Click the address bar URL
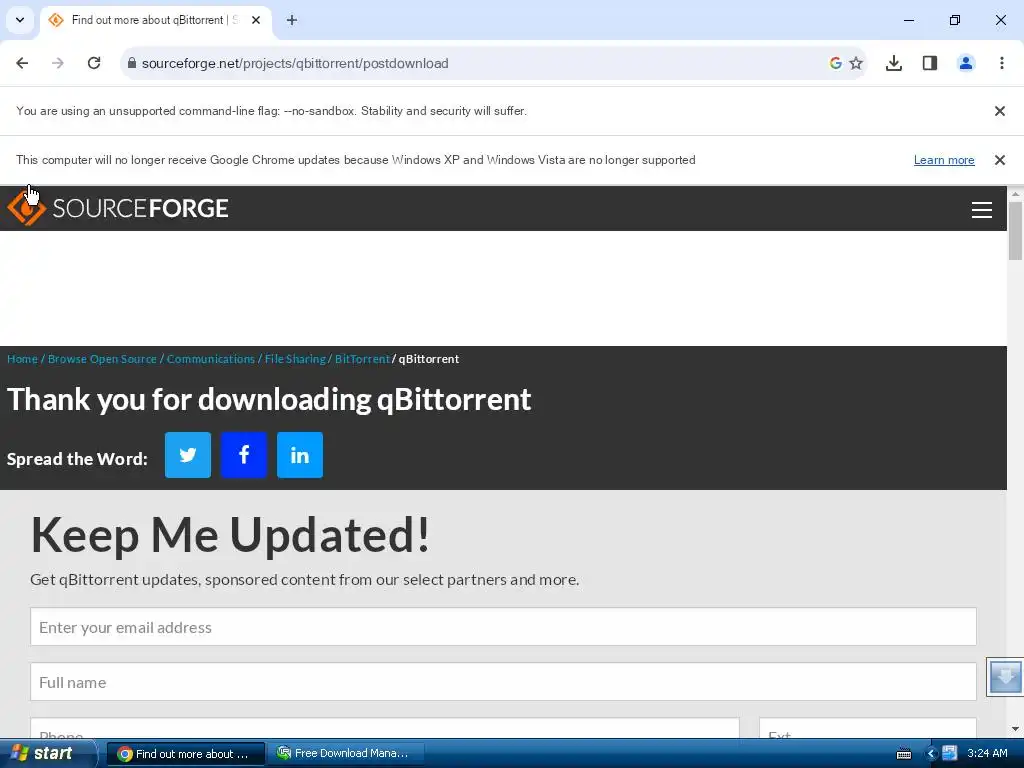1024x768 pixels. pyautogui.click(x=295, y=63)
